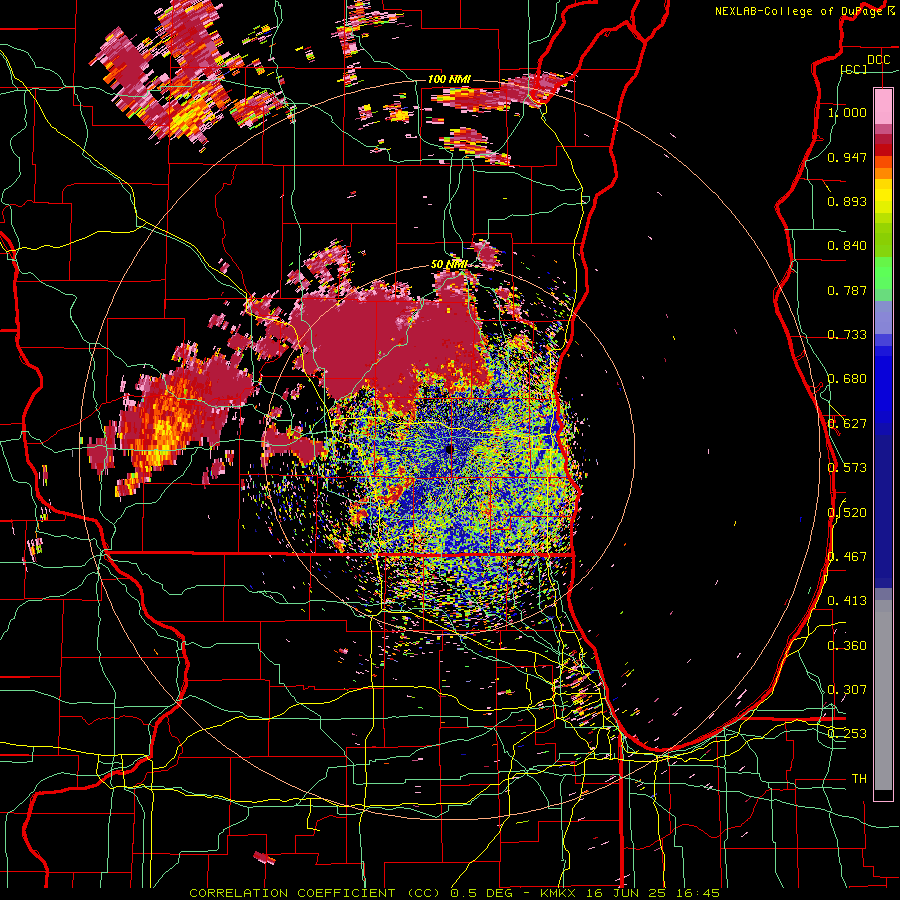Pick the light pink segment of the color bar
900x900 pixels.
pos(883,106)
